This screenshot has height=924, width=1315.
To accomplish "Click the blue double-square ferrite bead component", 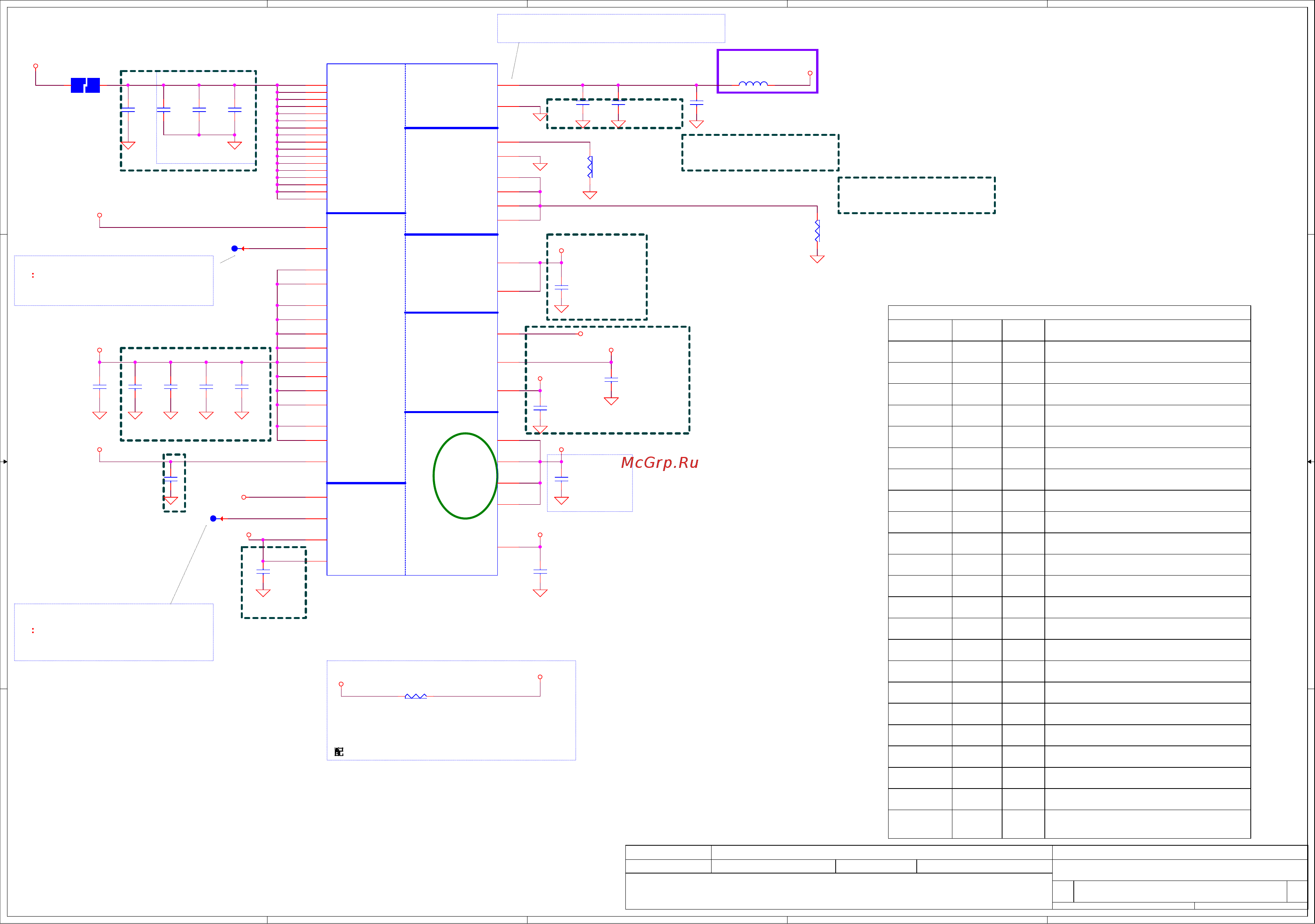I will pyautogui.click(x=85, y=85).
